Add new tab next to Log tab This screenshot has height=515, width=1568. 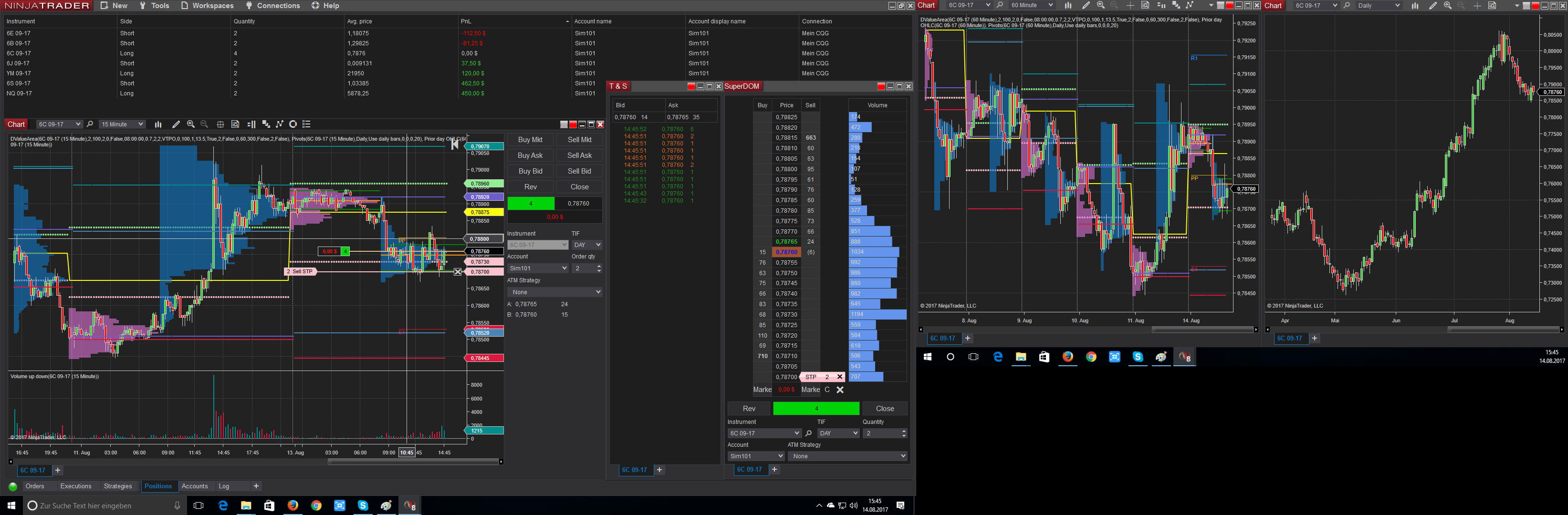pos(256,486)
